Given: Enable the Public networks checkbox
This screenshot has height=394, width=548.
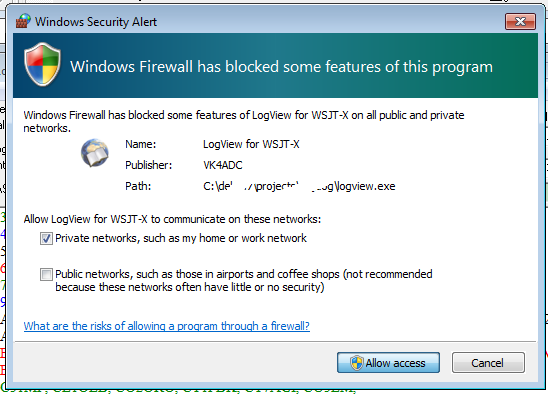Looking at the screenshot, I should [x=46, y=274].
